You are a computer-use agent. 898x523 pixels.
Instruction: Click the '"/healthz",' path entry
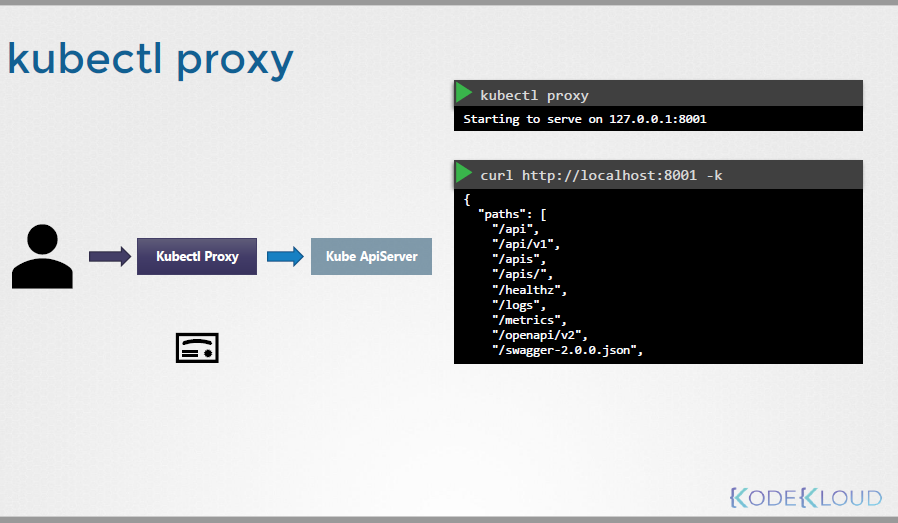point(529,290)
